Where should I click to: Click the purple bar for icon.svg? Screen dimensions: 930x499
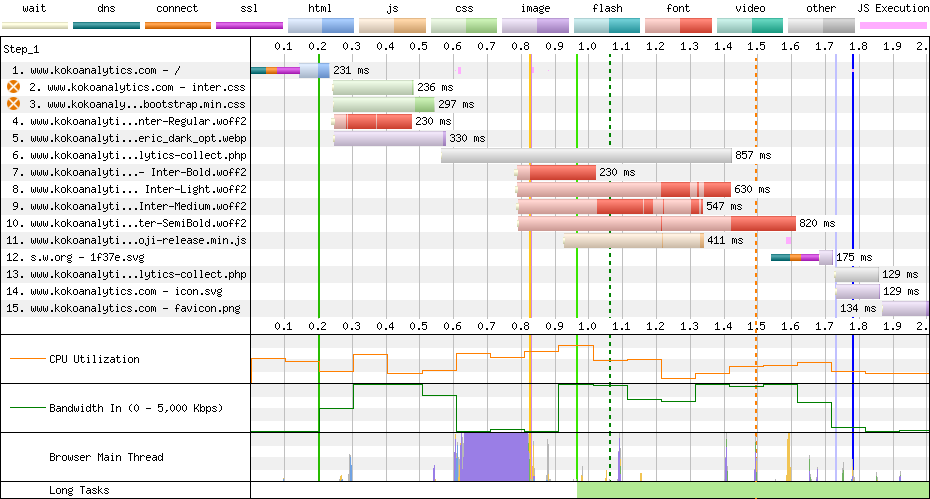click(x=858, y=291)
